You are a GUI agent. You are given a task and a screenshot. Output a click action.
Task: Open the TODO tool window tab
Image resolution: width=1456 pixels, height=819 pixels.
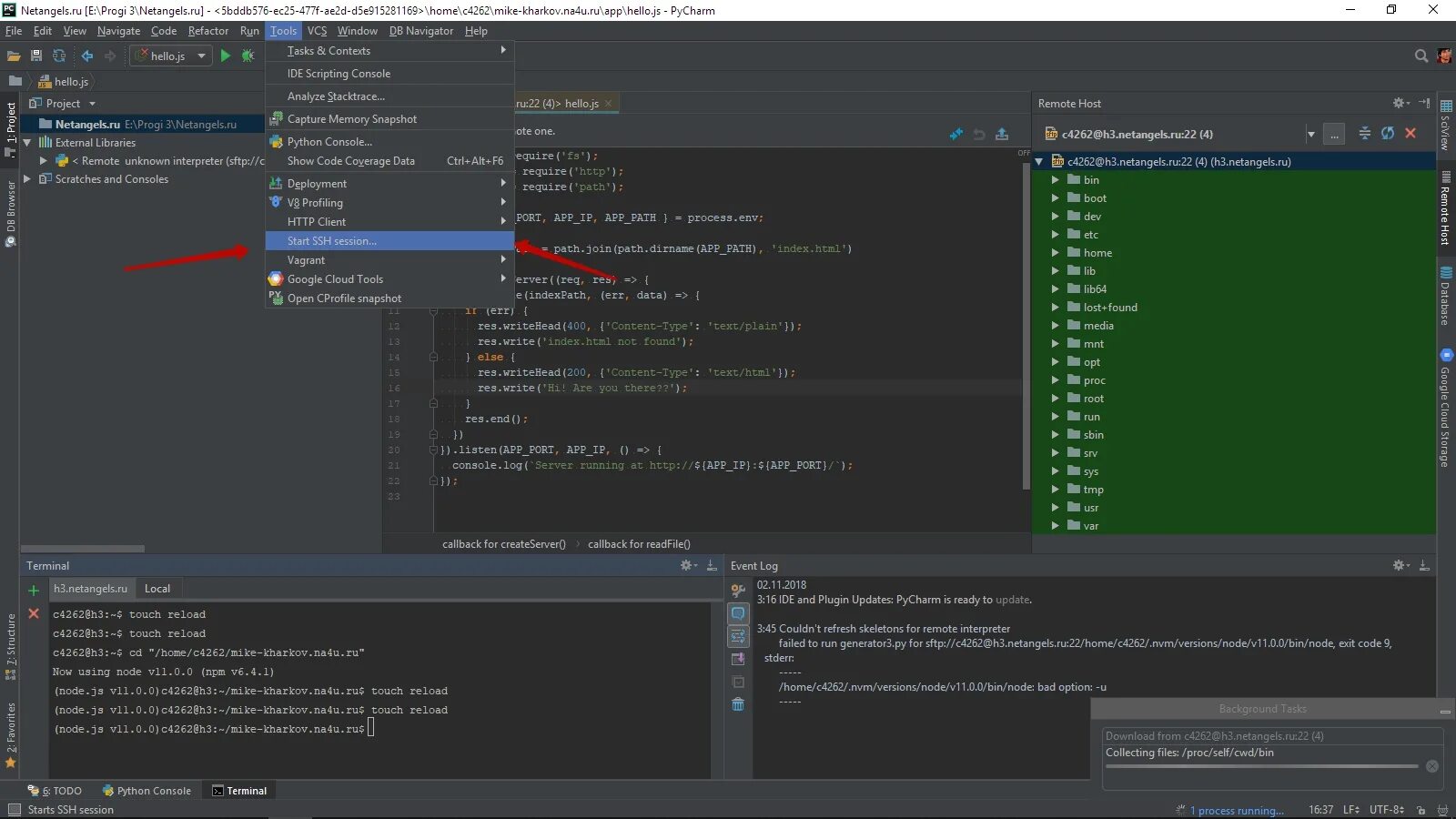55,791
